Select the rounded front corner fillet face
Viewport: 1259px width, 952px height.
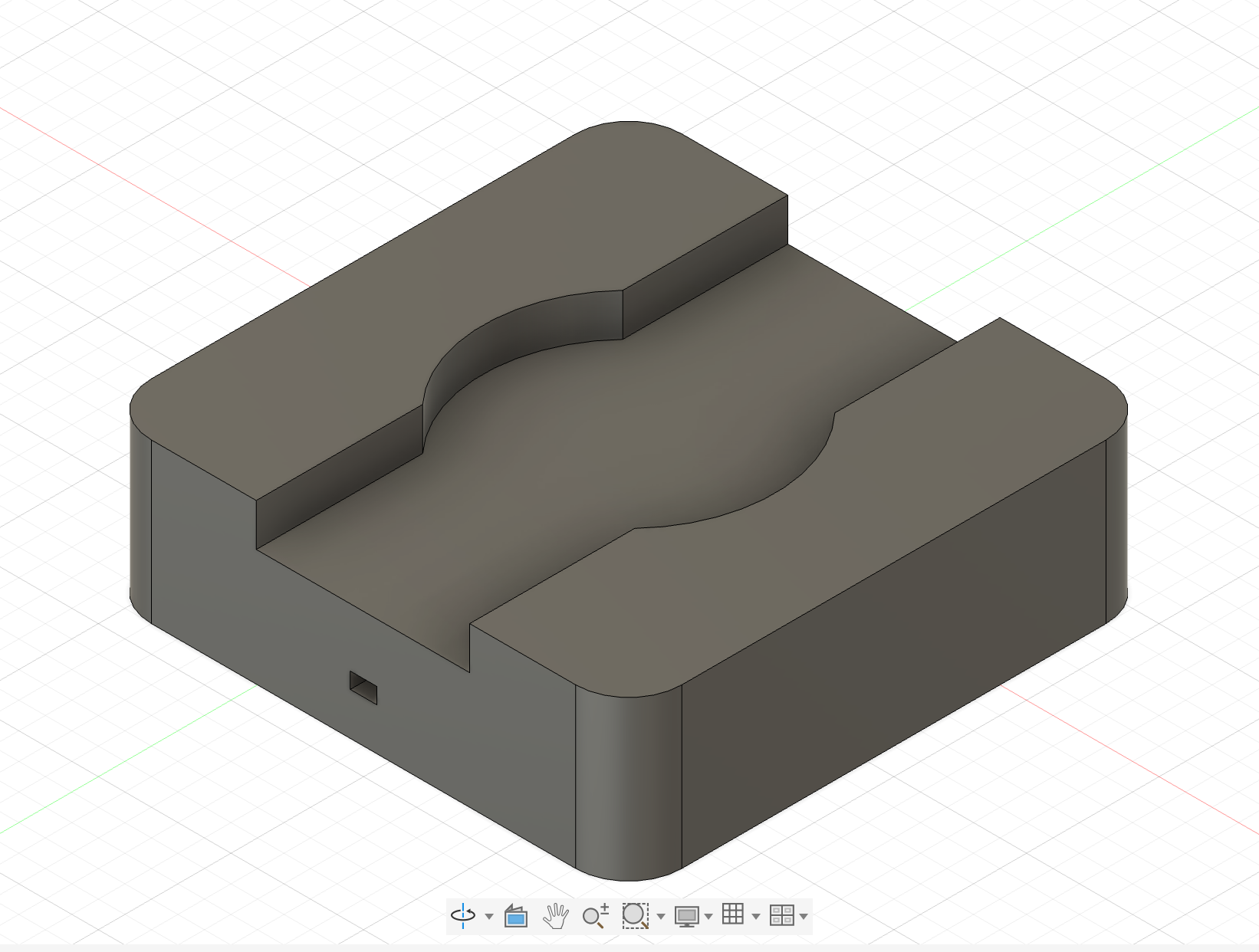(x=629, y=782)
